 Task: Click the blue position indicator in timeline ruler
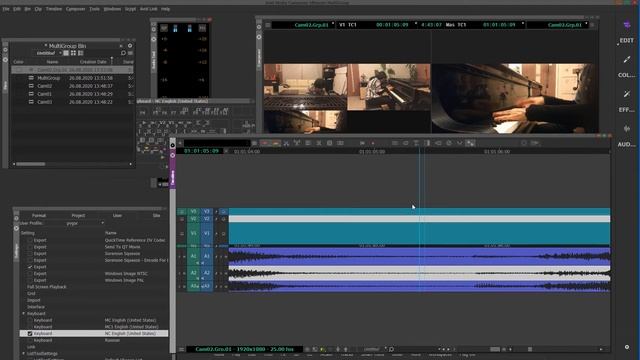point(420,151)
